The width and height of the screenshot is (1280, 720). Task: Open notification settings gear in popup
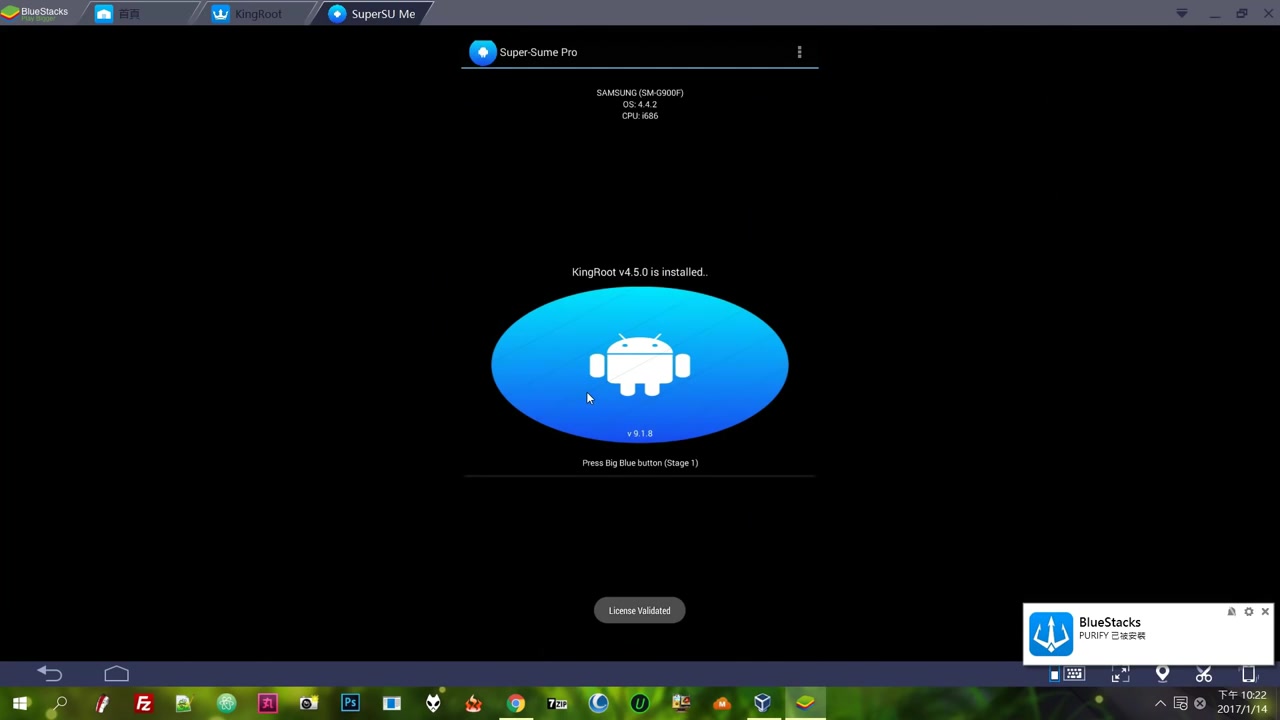coord(1248,611)
